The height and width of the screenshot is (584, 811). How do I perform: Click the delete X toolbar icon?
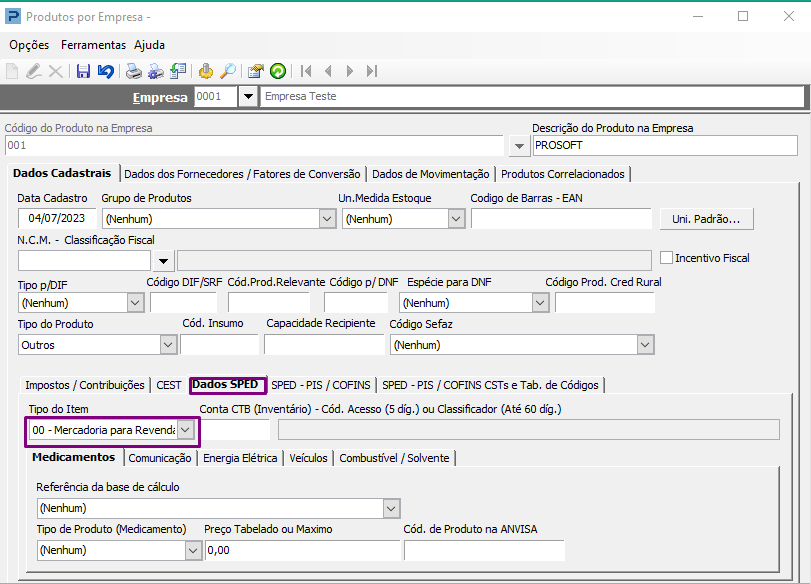pos(55,71)
